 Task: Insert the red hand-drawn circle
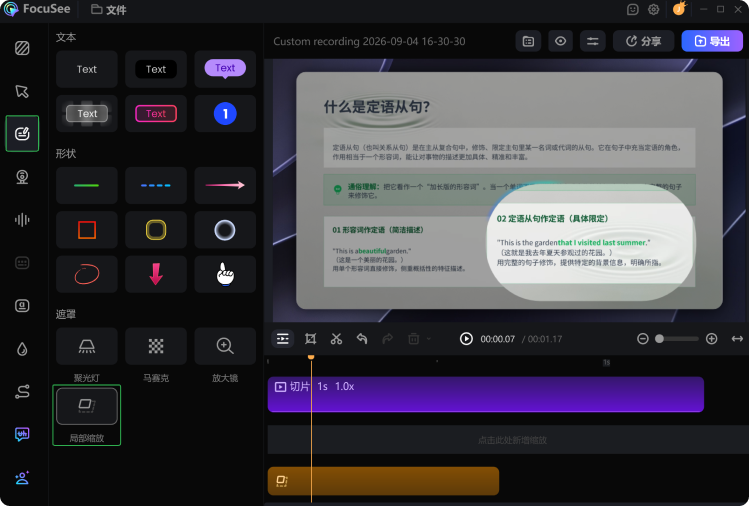pyautogui.click(x=86, y=274)
